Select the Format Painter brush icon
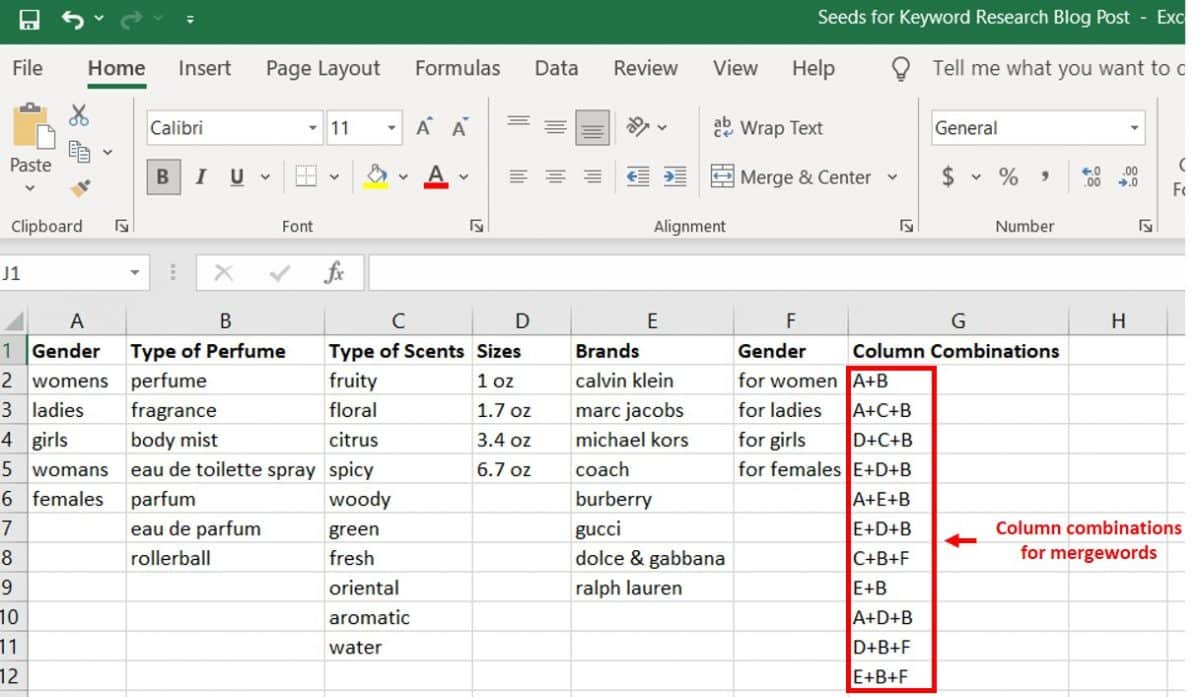This screenshot has width=1200, height=697. click(x=80, y=188)
